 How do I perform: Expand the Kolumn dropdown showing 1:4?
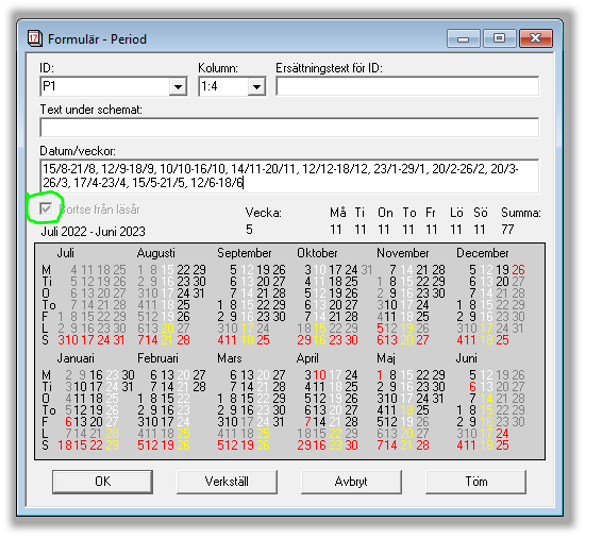click(x=257, y=87)
